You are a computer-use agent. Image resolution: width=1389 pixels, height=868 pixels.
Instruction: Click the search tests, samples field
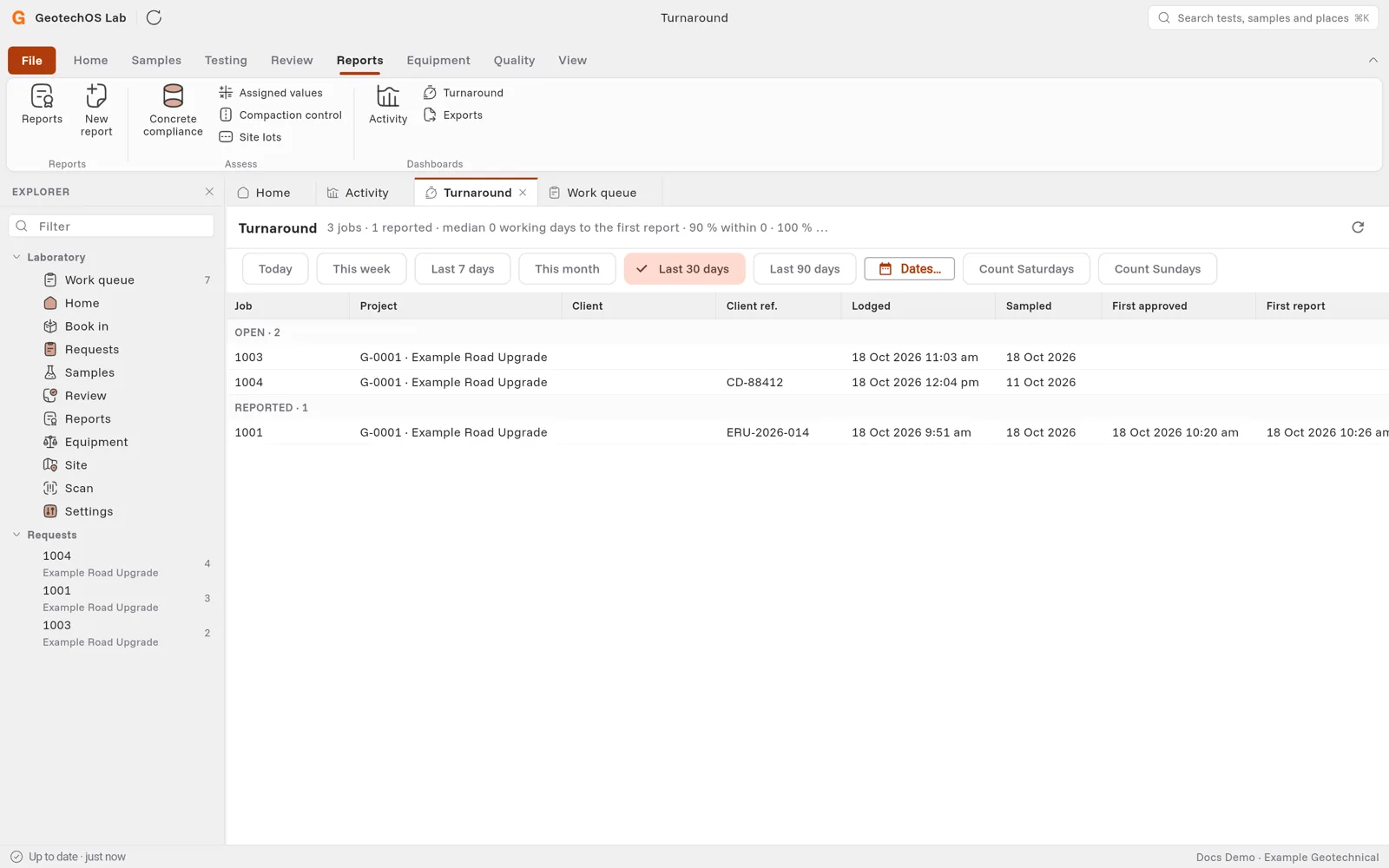(1263, 17)
